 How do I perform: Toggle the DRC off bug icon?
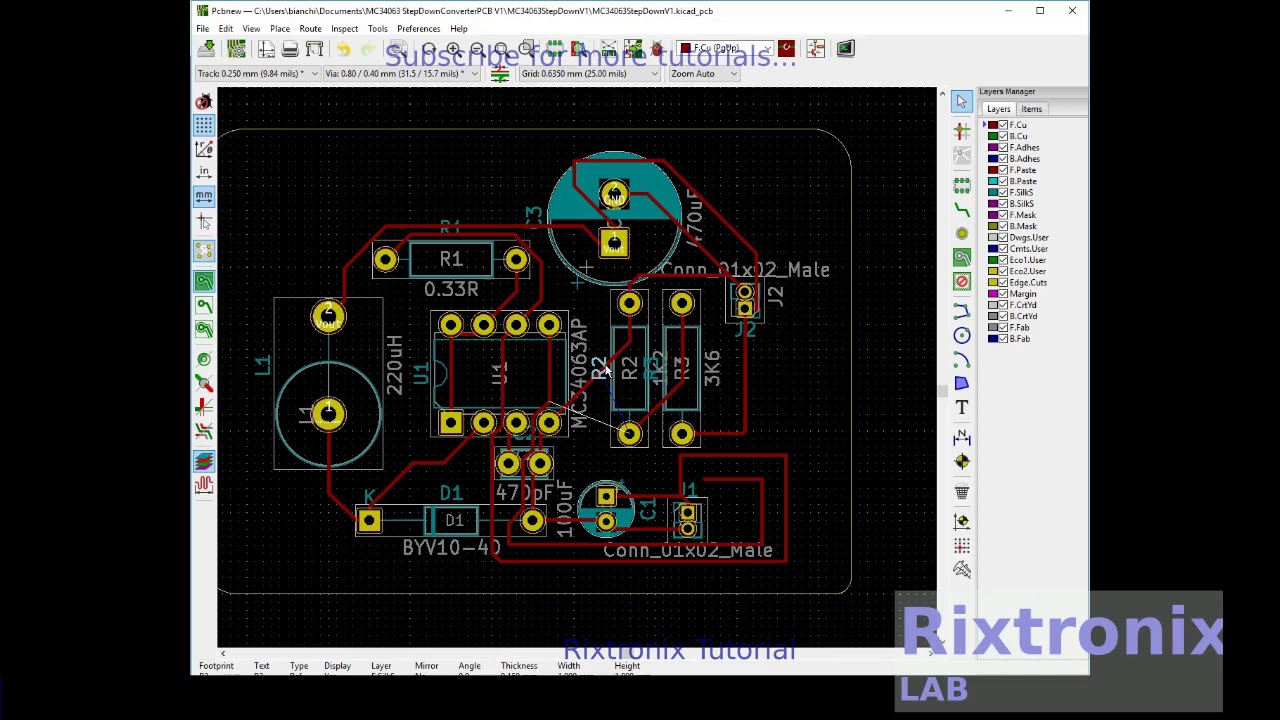(204, 102)
